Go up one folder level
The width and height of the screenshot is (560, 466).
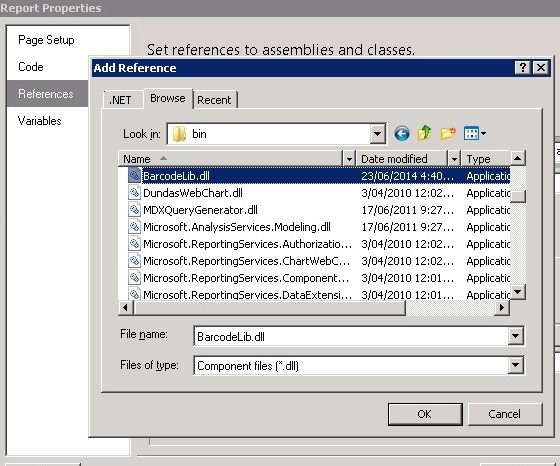[x=425, y=134]
